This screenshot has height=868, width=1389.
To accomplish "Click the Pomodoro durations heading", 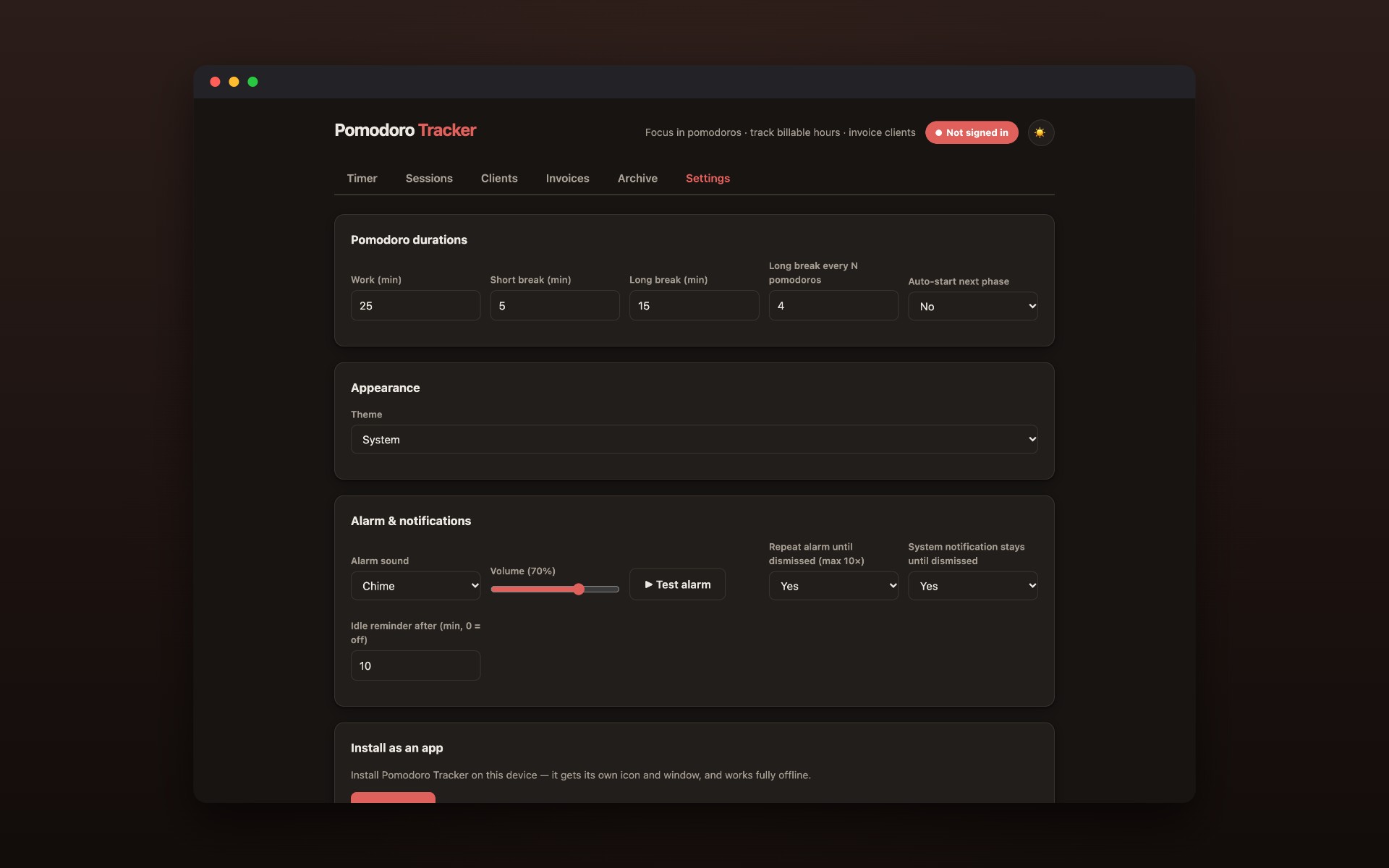I will coord(409,239).
